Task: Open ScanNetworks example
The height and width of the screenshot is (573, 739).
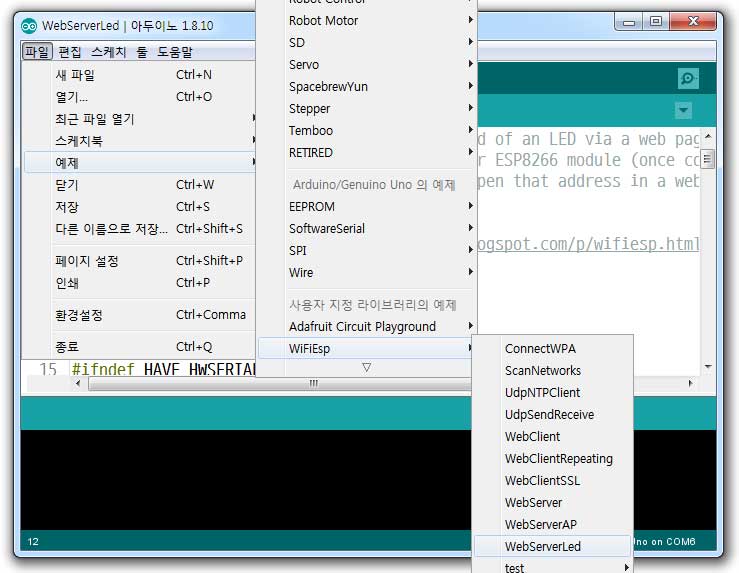Action: point(552,371)
